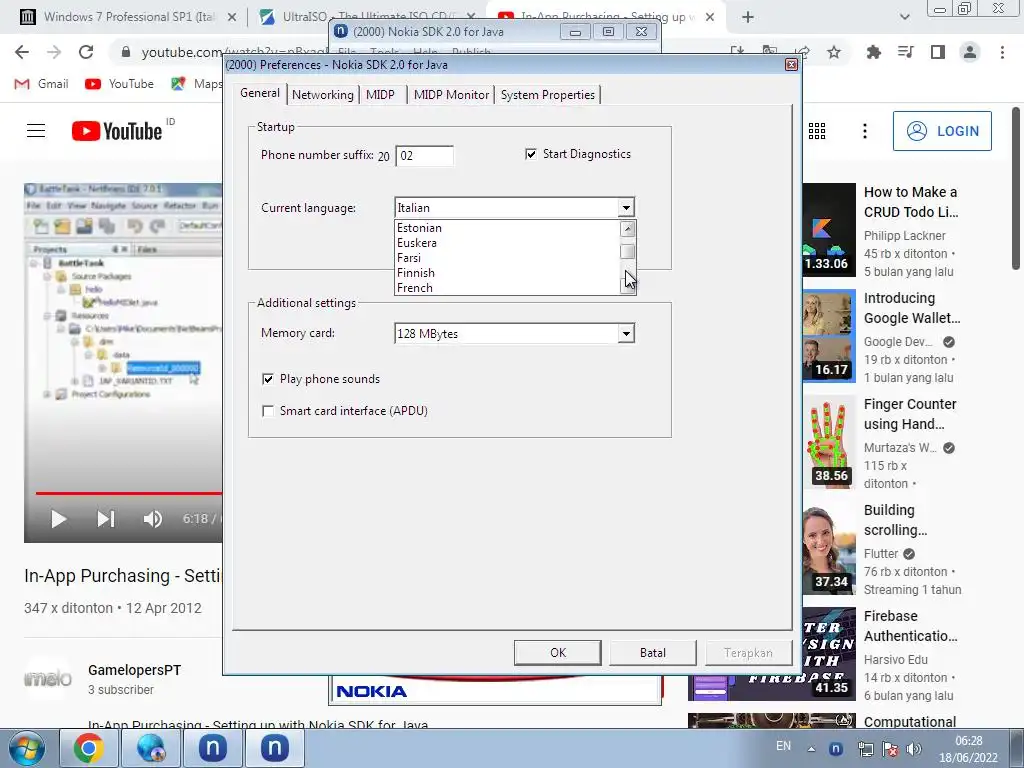Screen dimensions: 1024x768
Task: Click the Phone number suffix field
Action: (424, 155)
